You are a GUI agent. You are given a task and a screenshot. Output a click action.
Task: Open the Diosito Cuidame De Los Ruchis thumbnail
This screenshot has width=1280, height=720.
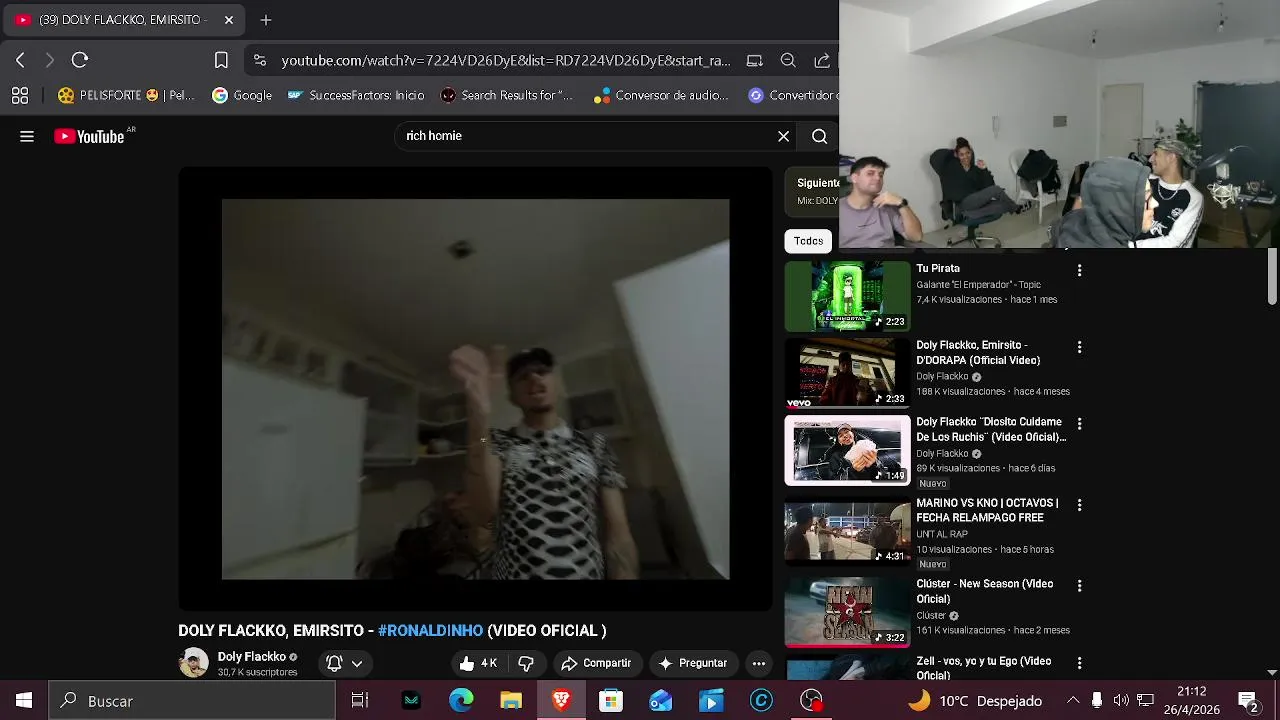pyautogui.click(x=847, y=450)
